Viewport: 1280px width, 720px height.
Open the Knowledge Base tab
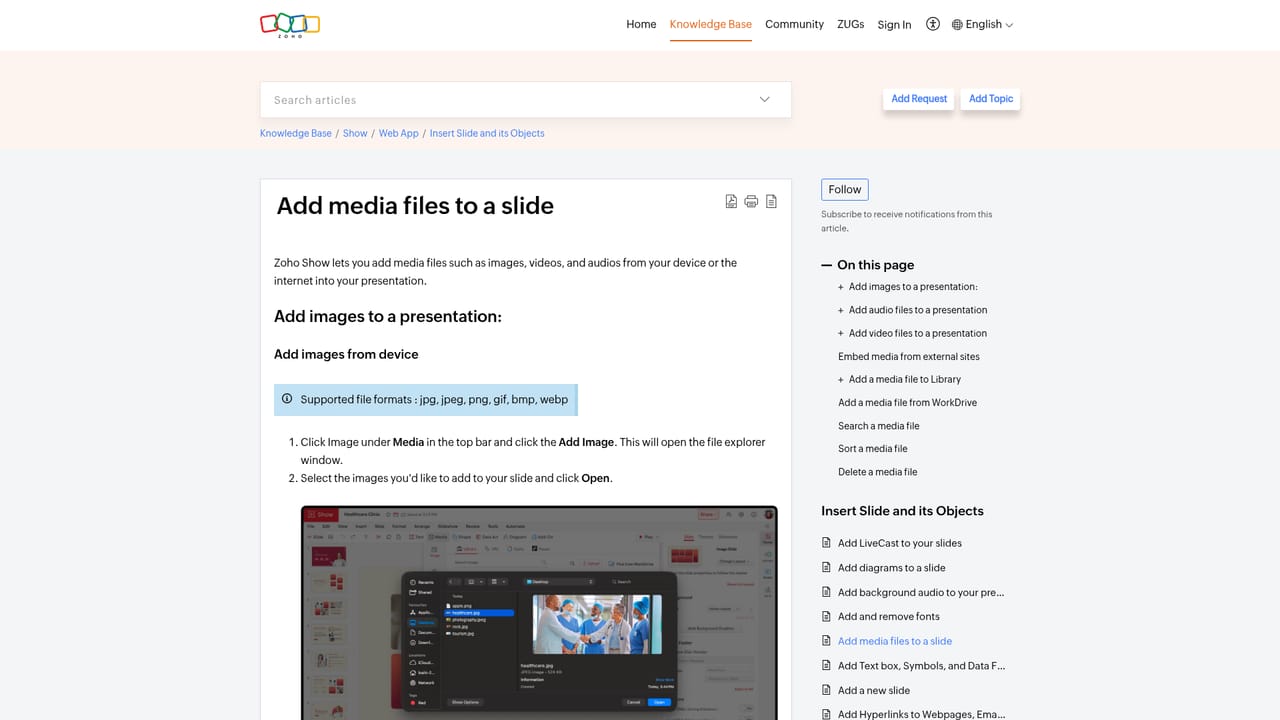[x=711, y=25]
